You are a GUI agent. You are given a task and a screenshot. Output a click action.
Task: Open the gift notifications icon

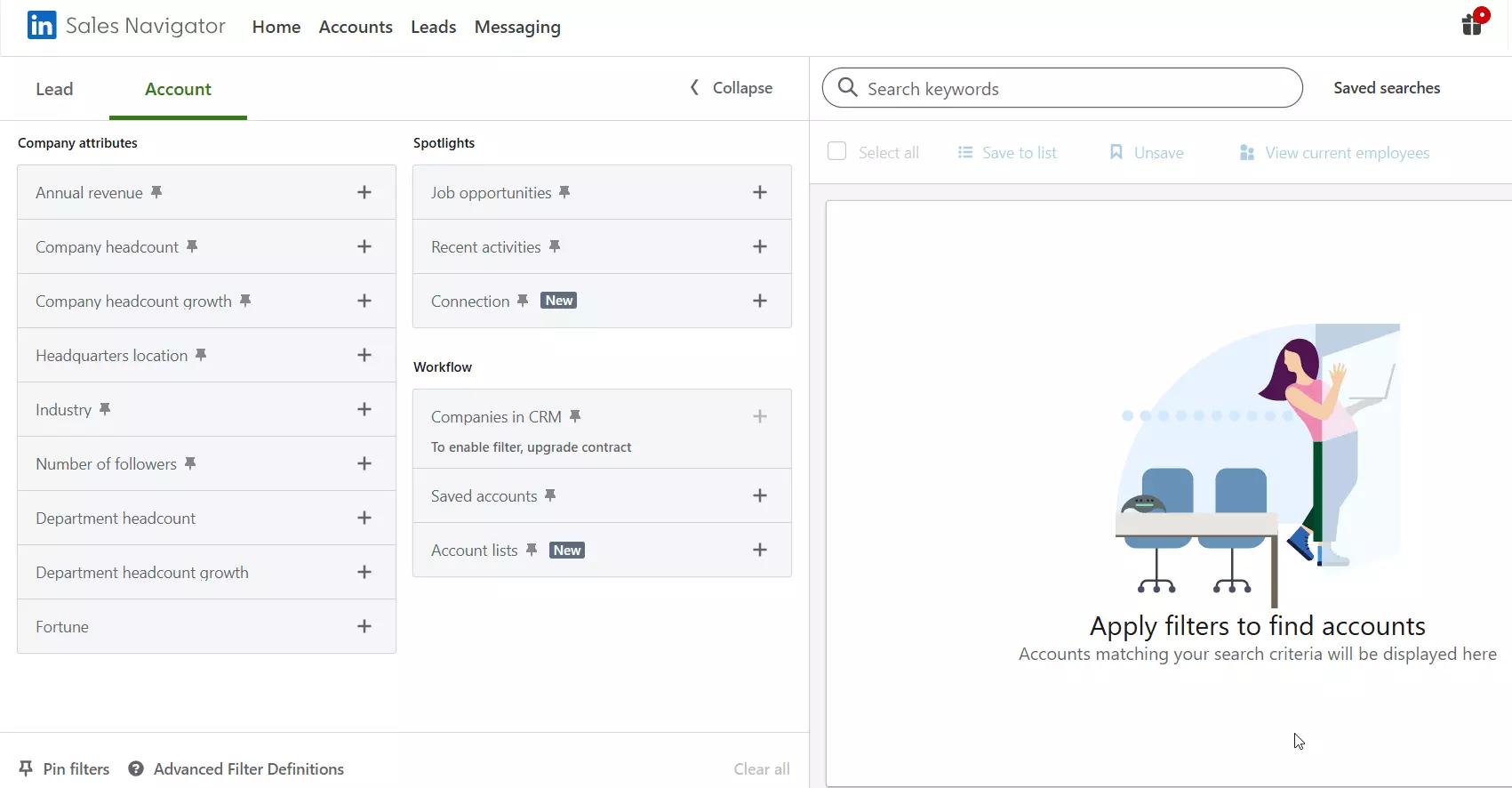[x=1475, y=22]
